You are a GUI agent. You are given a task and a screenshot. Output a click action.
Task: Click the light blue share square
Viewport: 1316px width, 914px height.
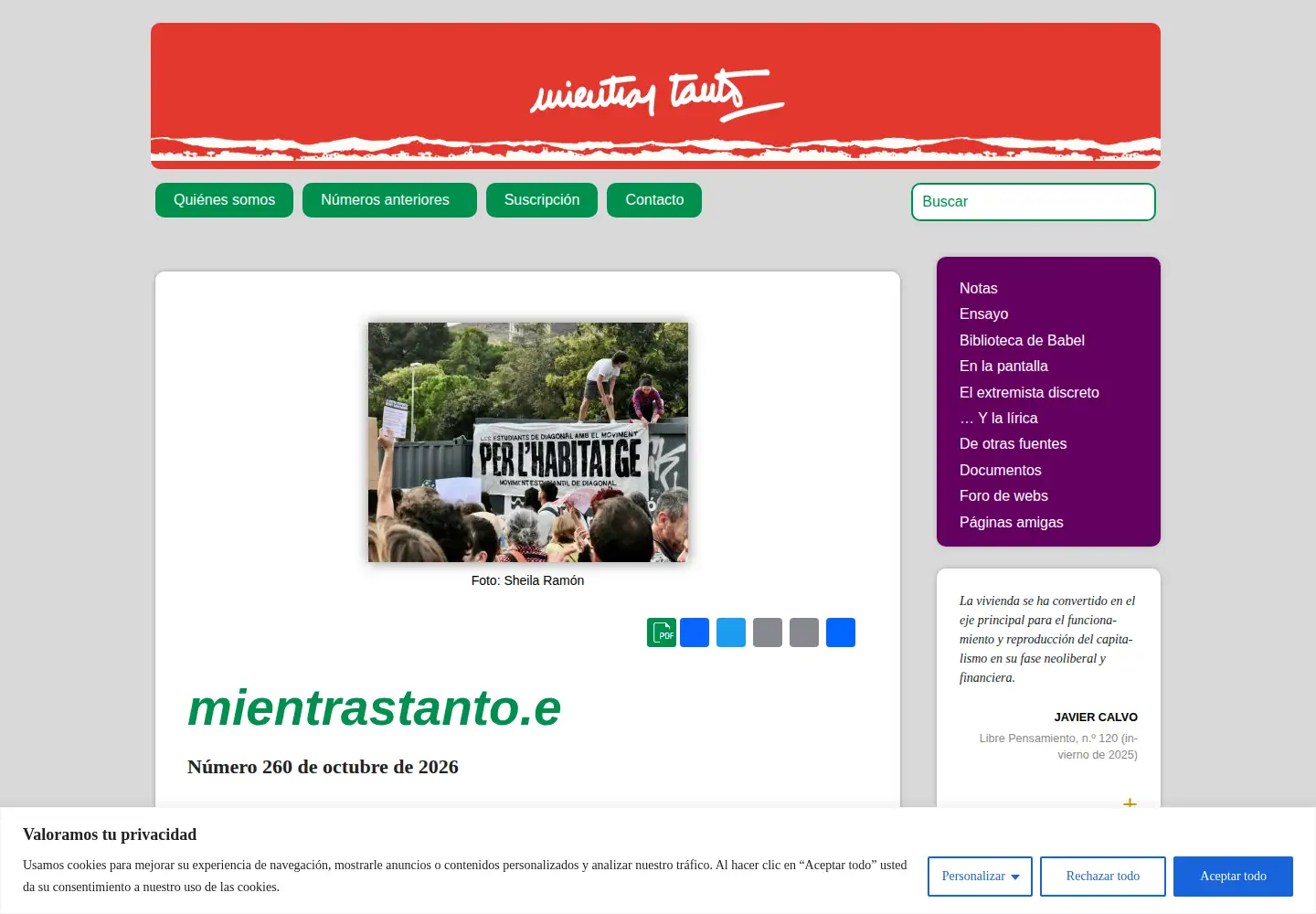731,632
